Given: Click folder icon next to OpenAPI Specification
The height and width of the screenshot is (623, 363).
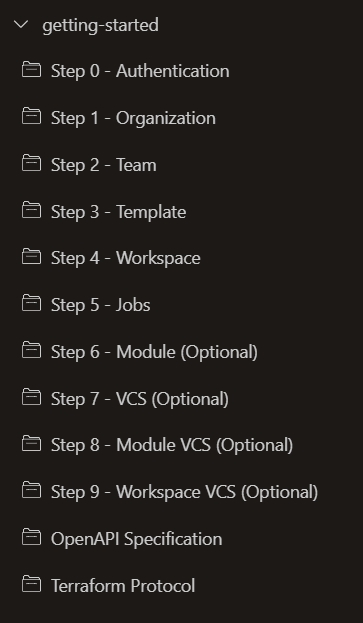Looking at the screenshot, I should tap(31, 537).
